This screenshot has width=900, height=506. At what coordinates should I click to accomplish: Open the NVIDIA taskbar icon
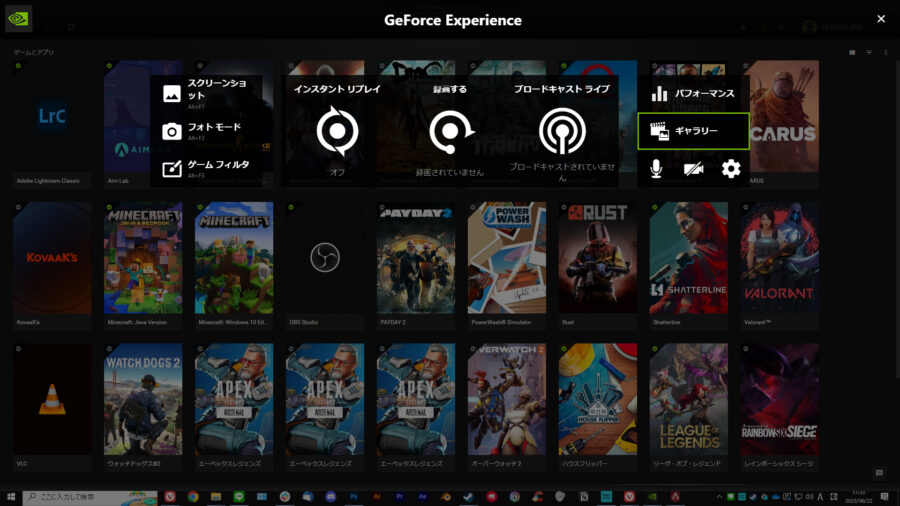point(653,497)
